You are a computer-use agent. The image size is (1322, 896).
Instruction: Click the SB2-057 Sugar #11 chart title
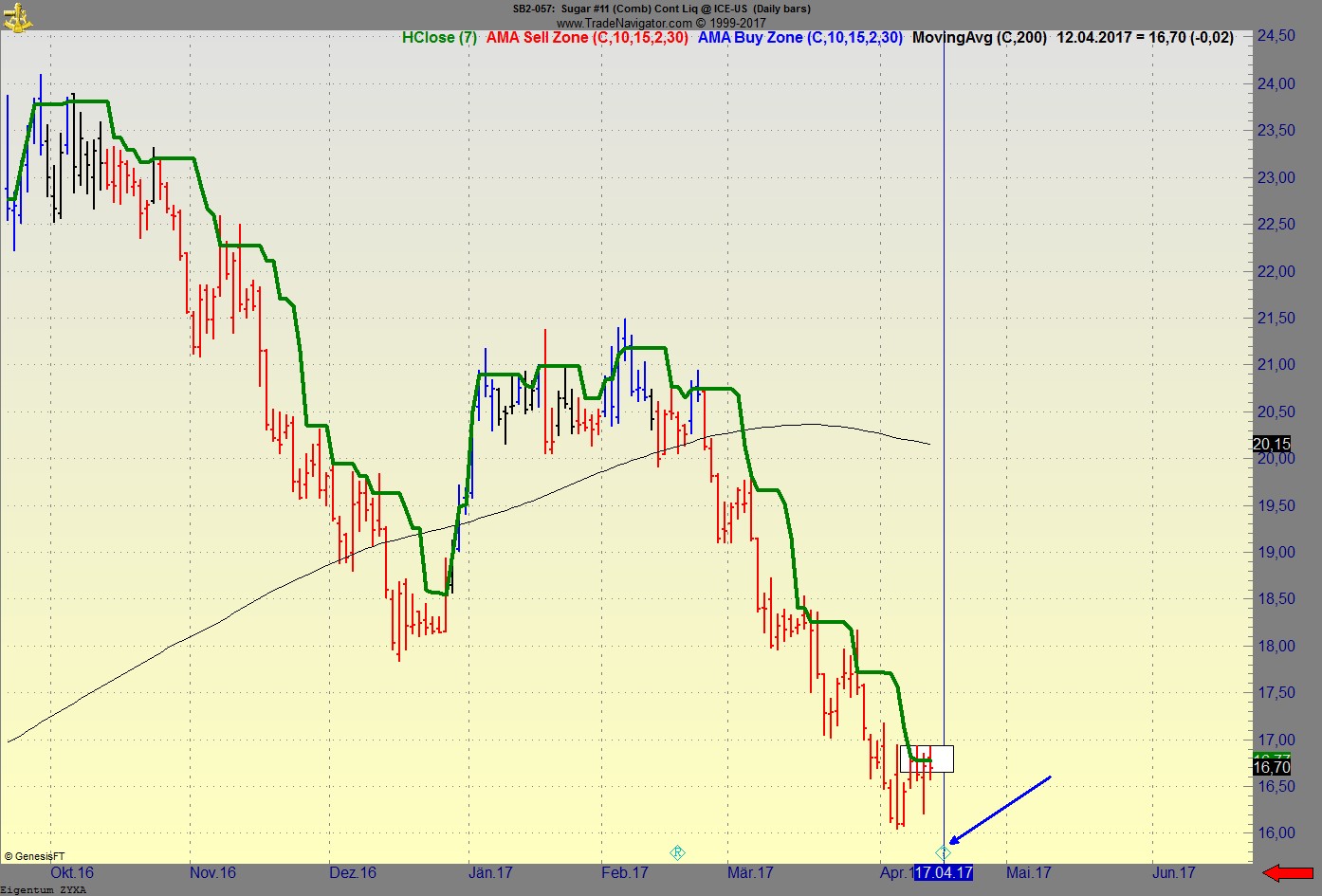[x=661, y=9]
